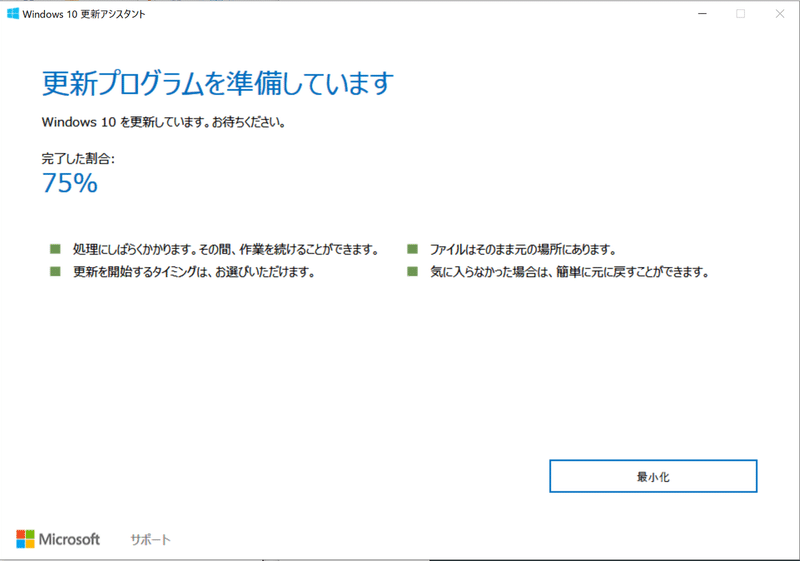
Task: Click the 最小化 button
Action: coord(653,476)
